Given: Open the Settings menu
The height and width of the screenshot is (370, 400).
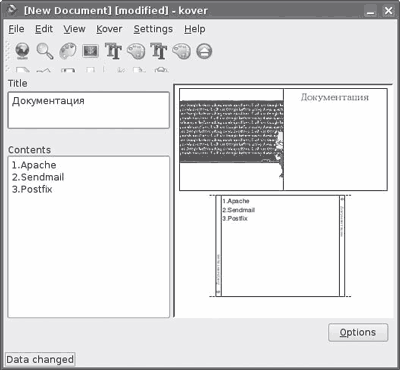Looking at the screenshot, I should pyautogui.click(x=153, y=29).
